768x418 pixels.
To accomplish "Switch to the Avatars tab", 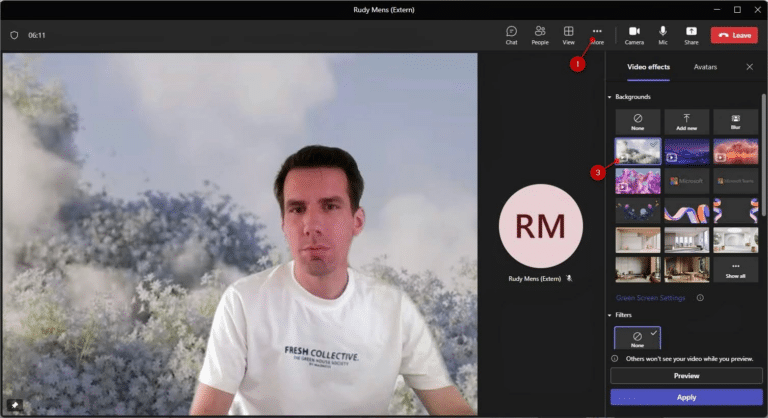I will (705, 67).
